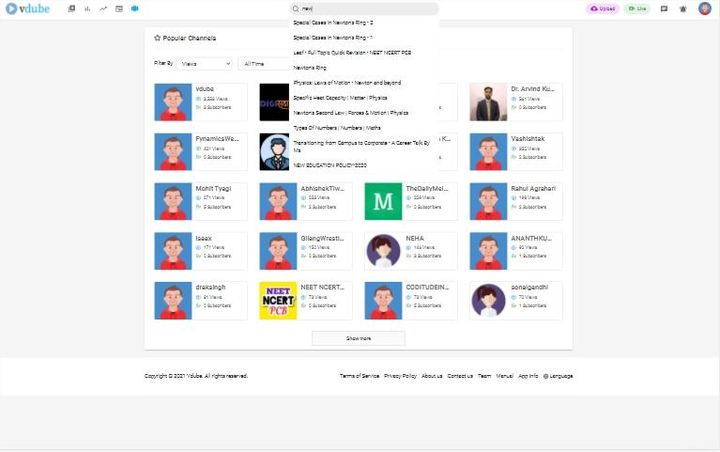Focus the search input field
Image resolution: width=720 pixels, height=452 pixels.
tap(365, 9)
